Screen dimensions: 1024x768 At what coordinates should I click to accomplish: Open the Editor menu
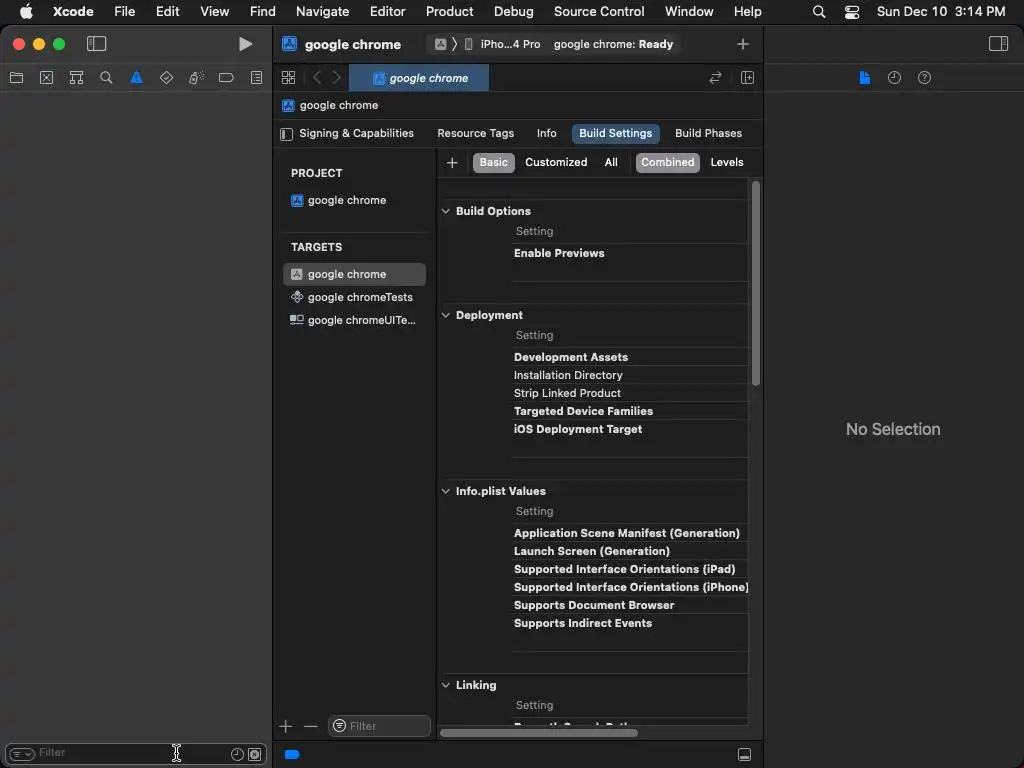[x=387, y=12]
